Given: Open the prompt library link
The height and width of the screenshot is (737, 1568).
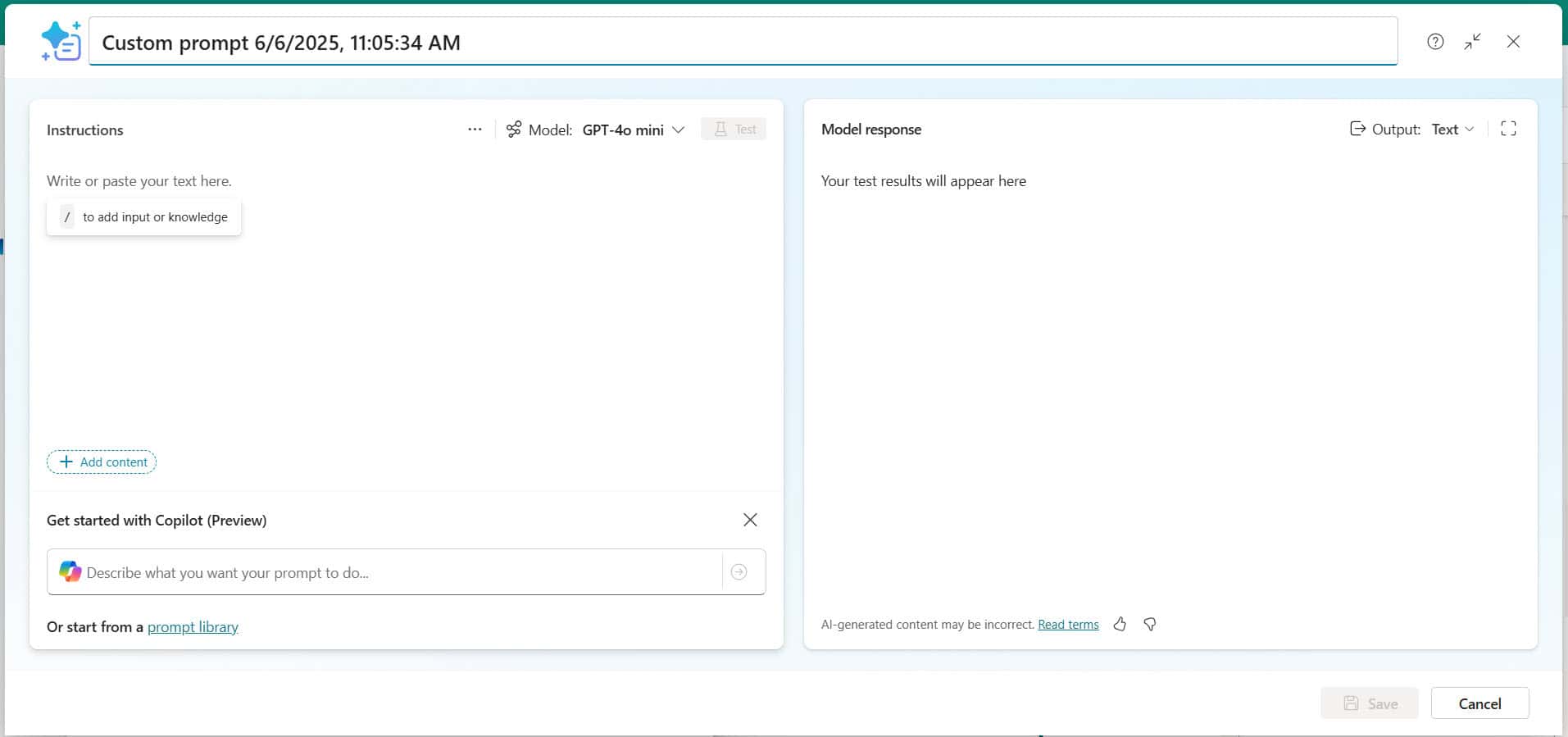Looking at the screenshot, I should point(193,627).
